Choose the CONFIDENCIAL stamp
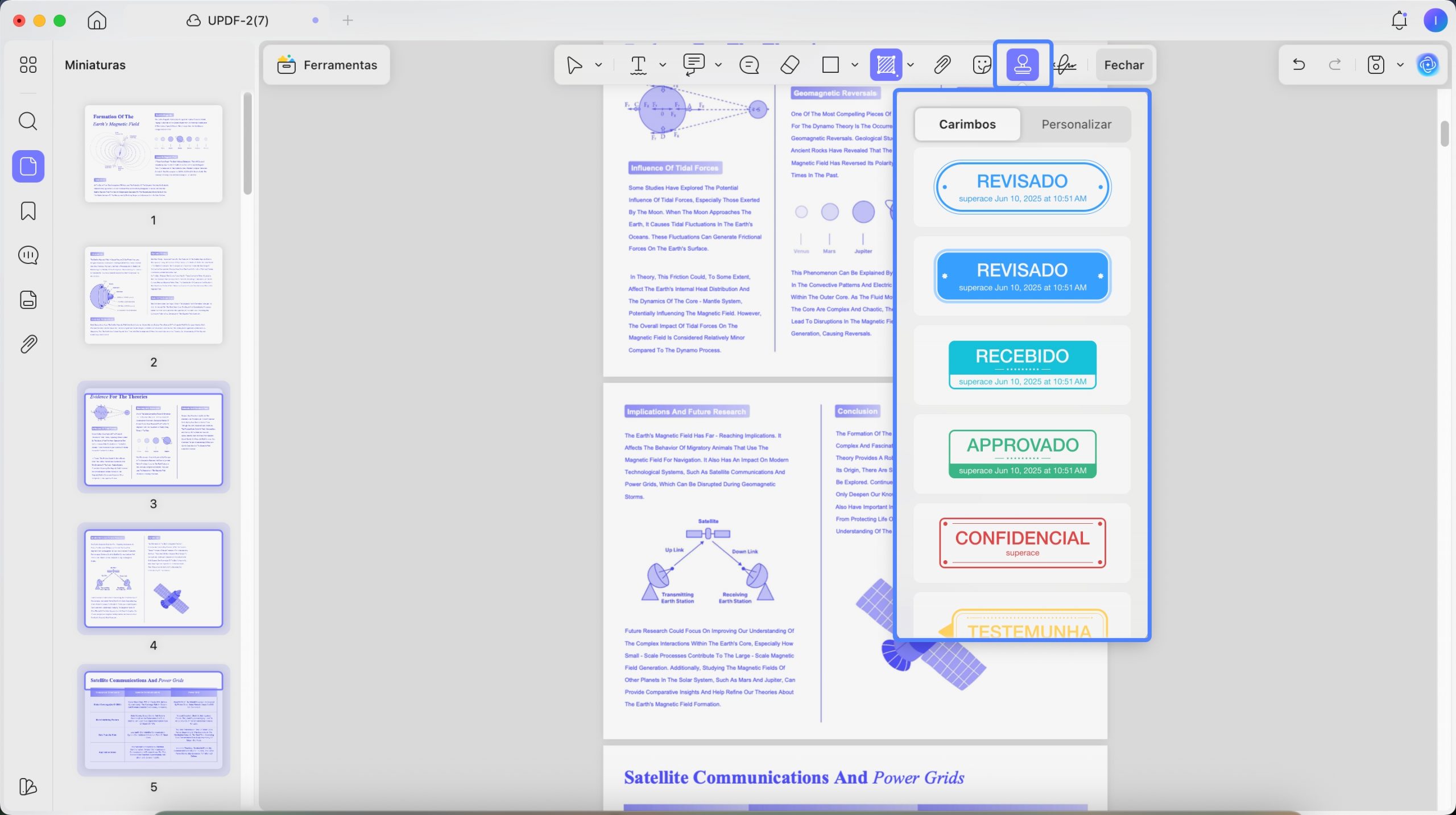Screen dimensions: 1456x815 coord(1022,543)
